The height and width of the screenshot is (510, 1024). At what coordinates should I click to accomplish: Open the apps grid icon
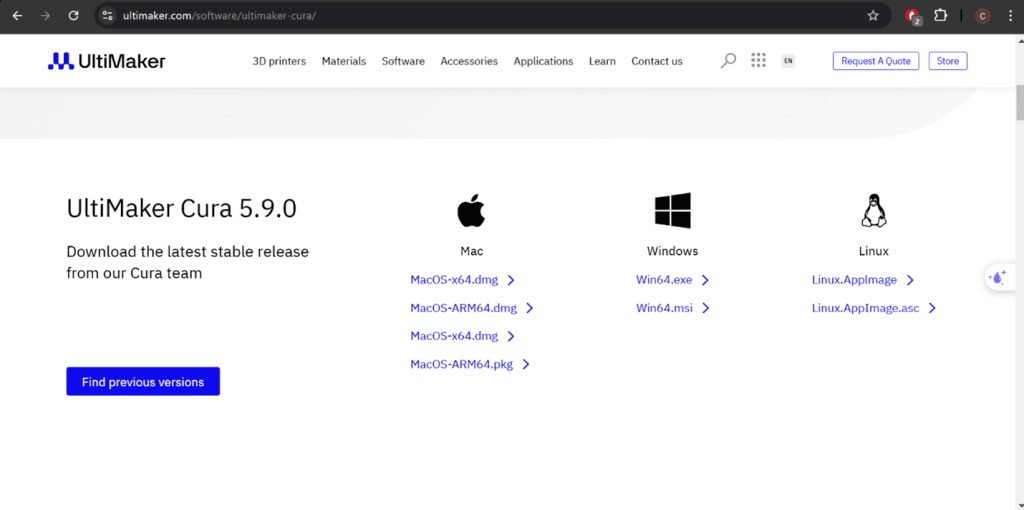(758, 61)
